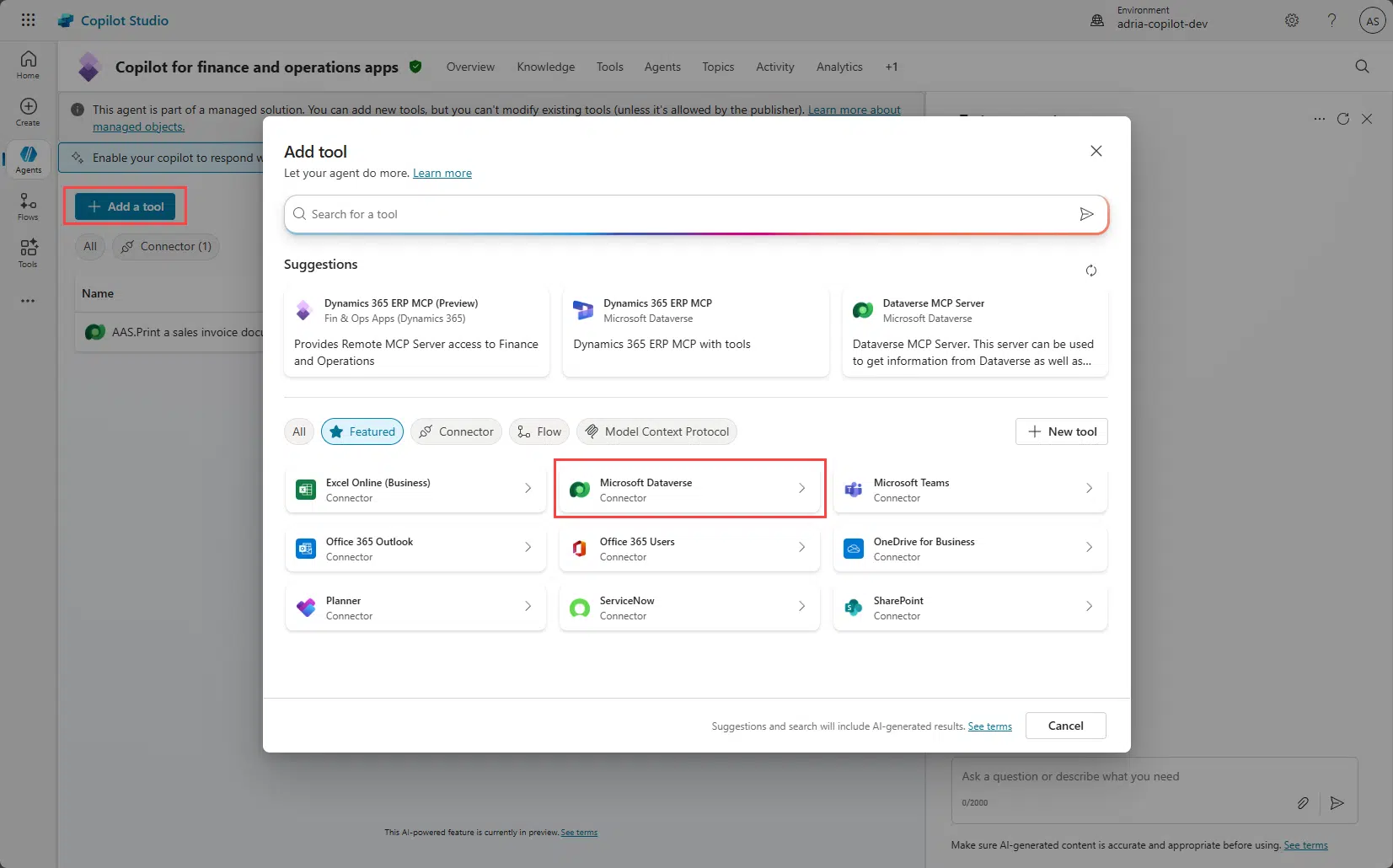Expand the Office 365 Outlook connector
1393x868 pixels.
(528, 548)
